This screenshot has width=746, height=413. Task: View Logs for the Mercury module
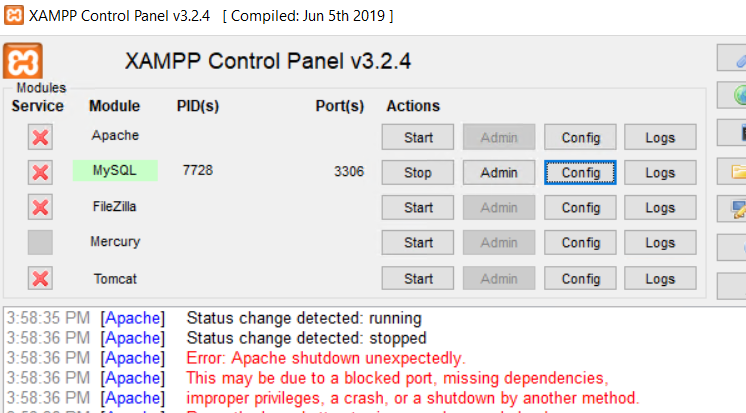point(660,242)
